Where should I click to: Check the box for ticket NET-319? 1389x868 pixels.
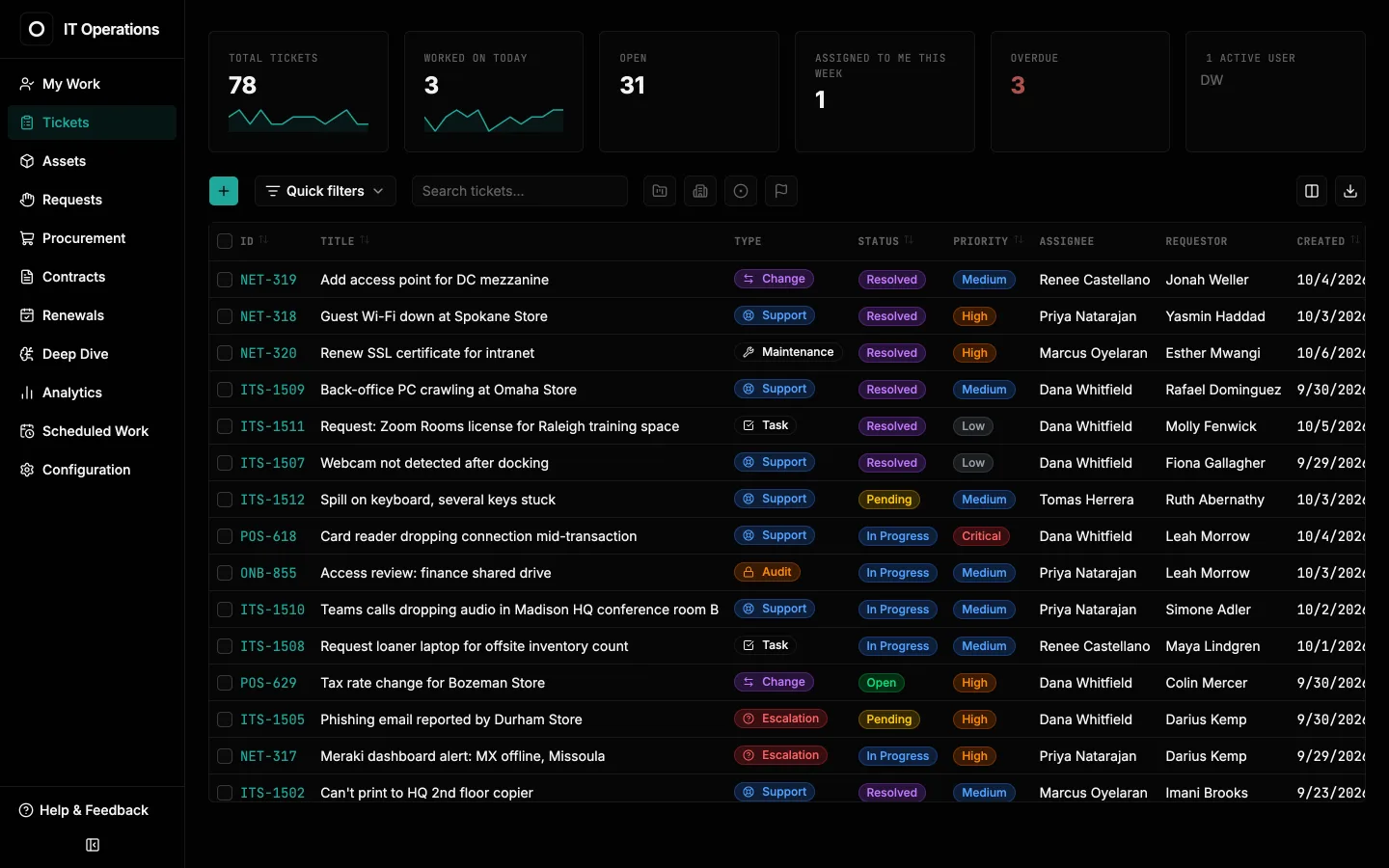(x=225, y=280)
